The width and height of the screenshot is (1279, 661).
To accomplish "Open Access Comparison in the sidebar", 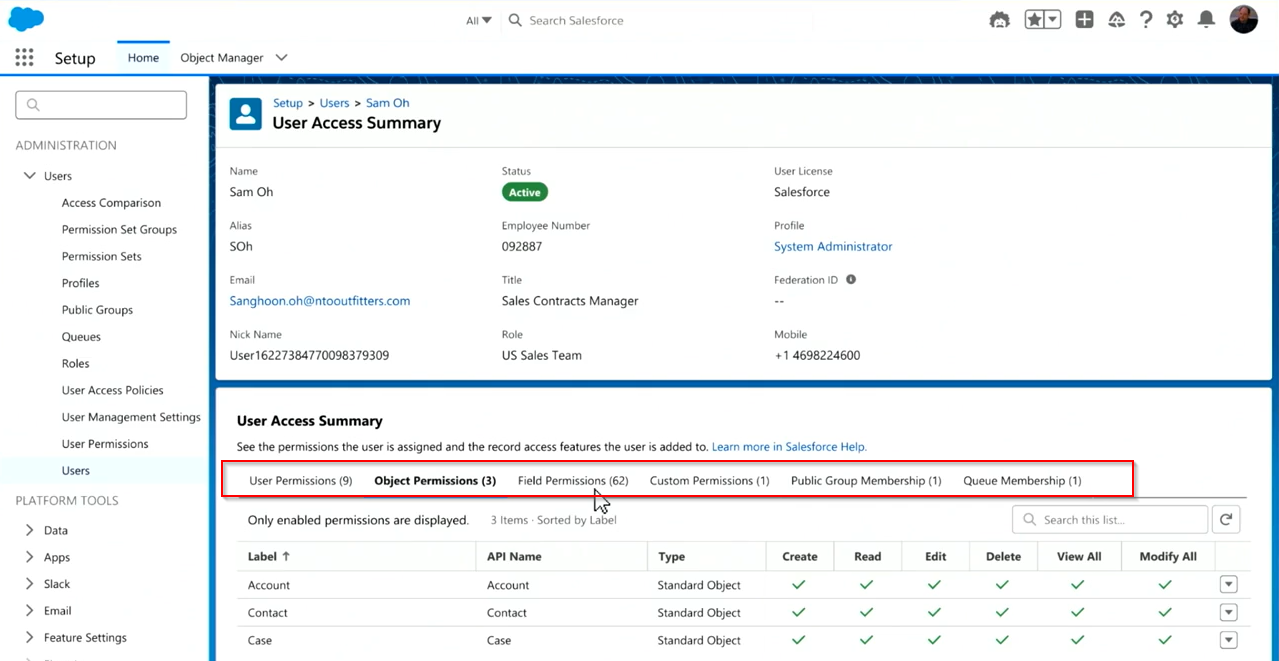I will click(111, 203).
